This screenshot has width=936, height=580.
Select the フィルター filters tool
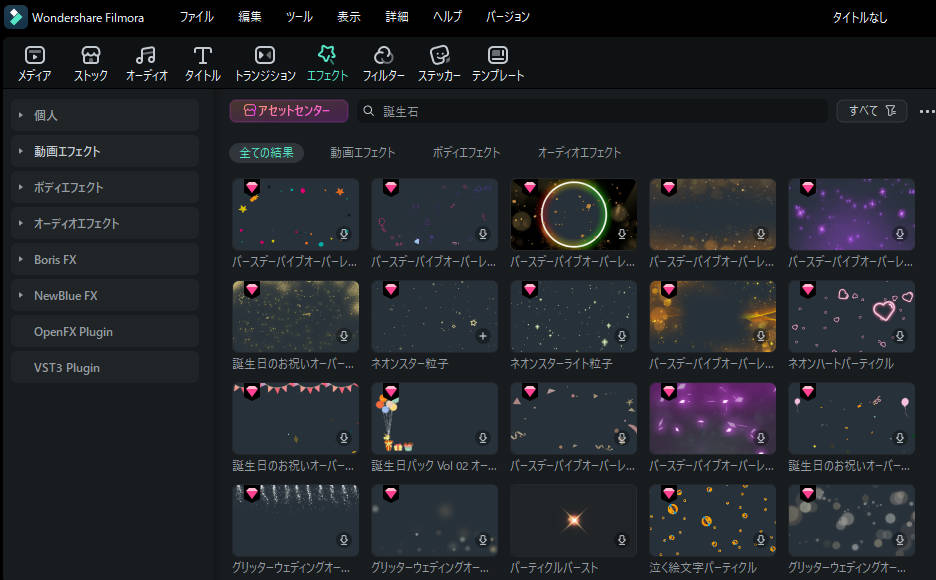pyautogui.click(x=383, y=64)
